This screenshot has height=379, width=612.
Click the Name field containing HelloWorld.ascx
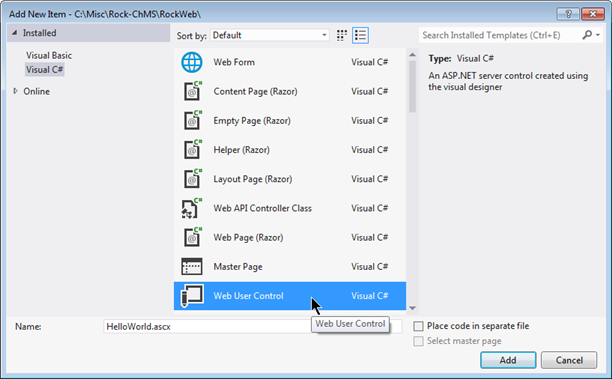[253, 326]
